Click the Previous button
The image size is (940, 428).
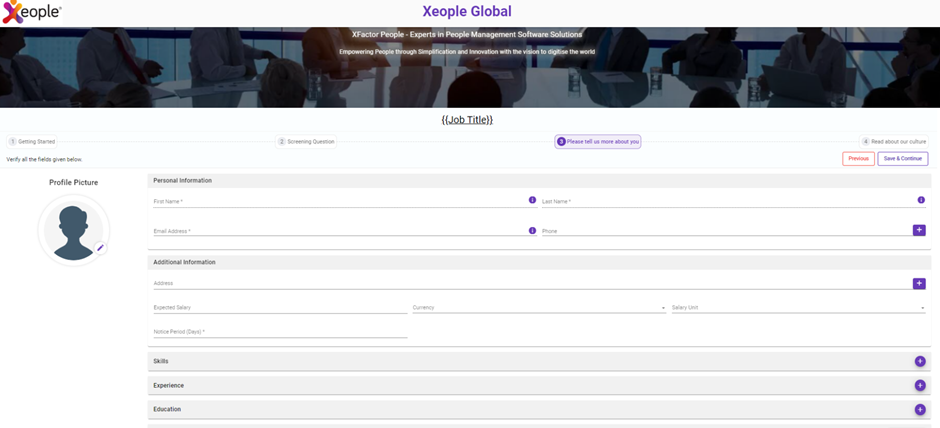(858, 159)
